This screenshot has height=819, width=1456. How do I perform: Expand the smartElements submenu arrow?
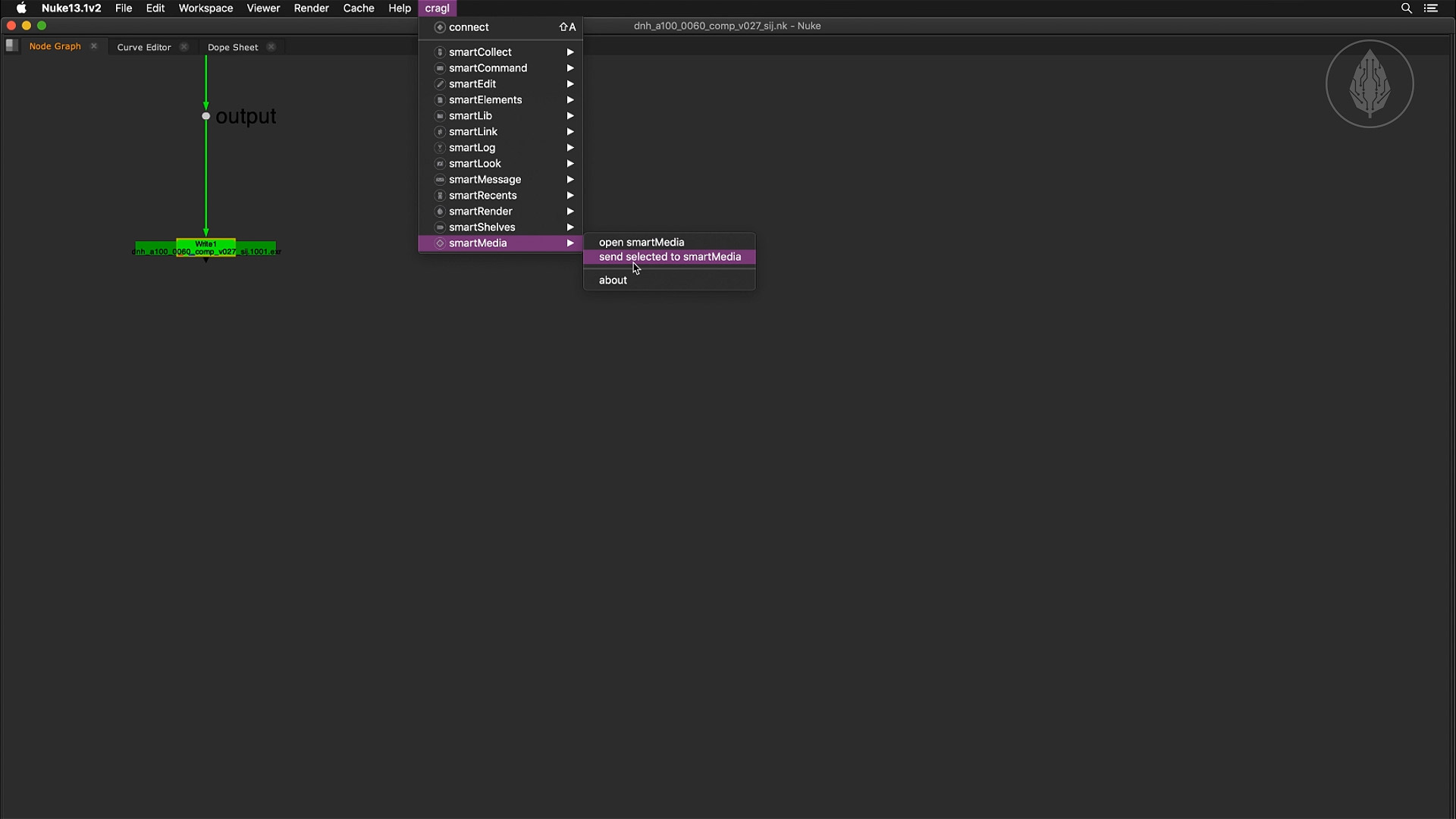click(x=570, y=100)
